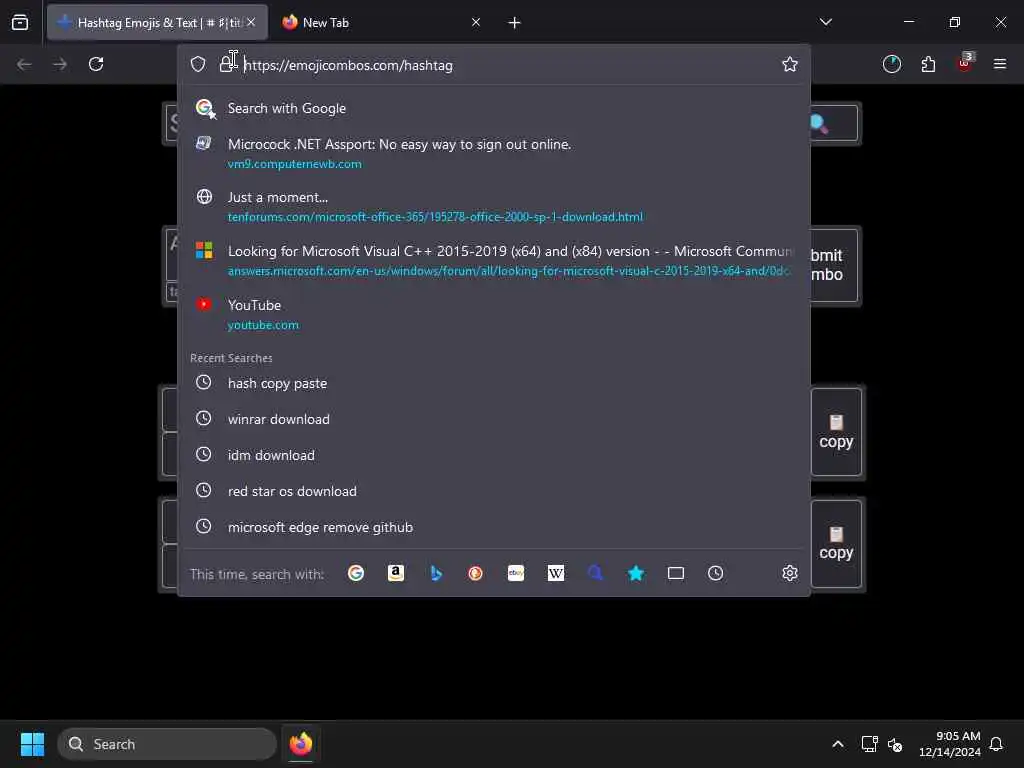This screenshot has width=1024, height=768.
Task: Select recent search 'hash copy paste'
Action: point(494,383)
